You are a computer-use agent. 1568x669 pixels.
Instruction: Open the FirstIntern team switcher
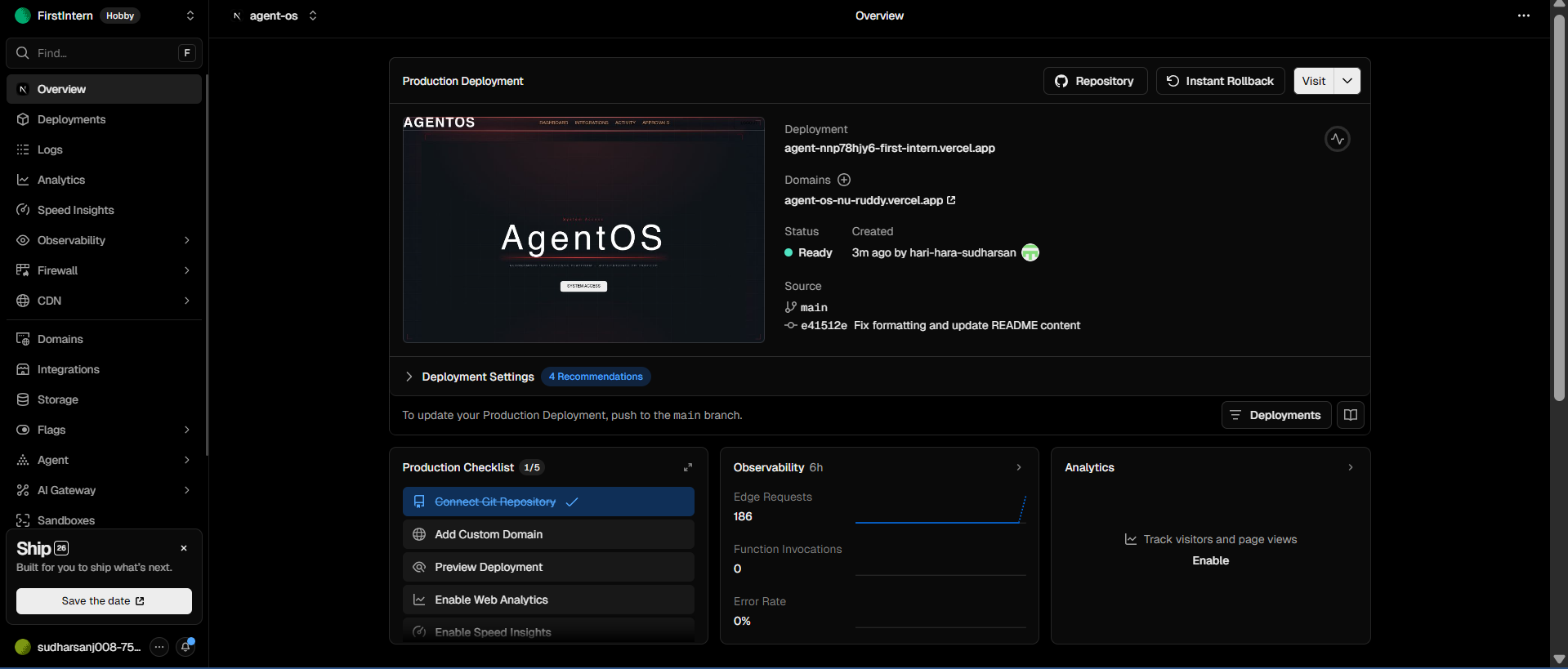pyautogui.click(x=190, y=16)
